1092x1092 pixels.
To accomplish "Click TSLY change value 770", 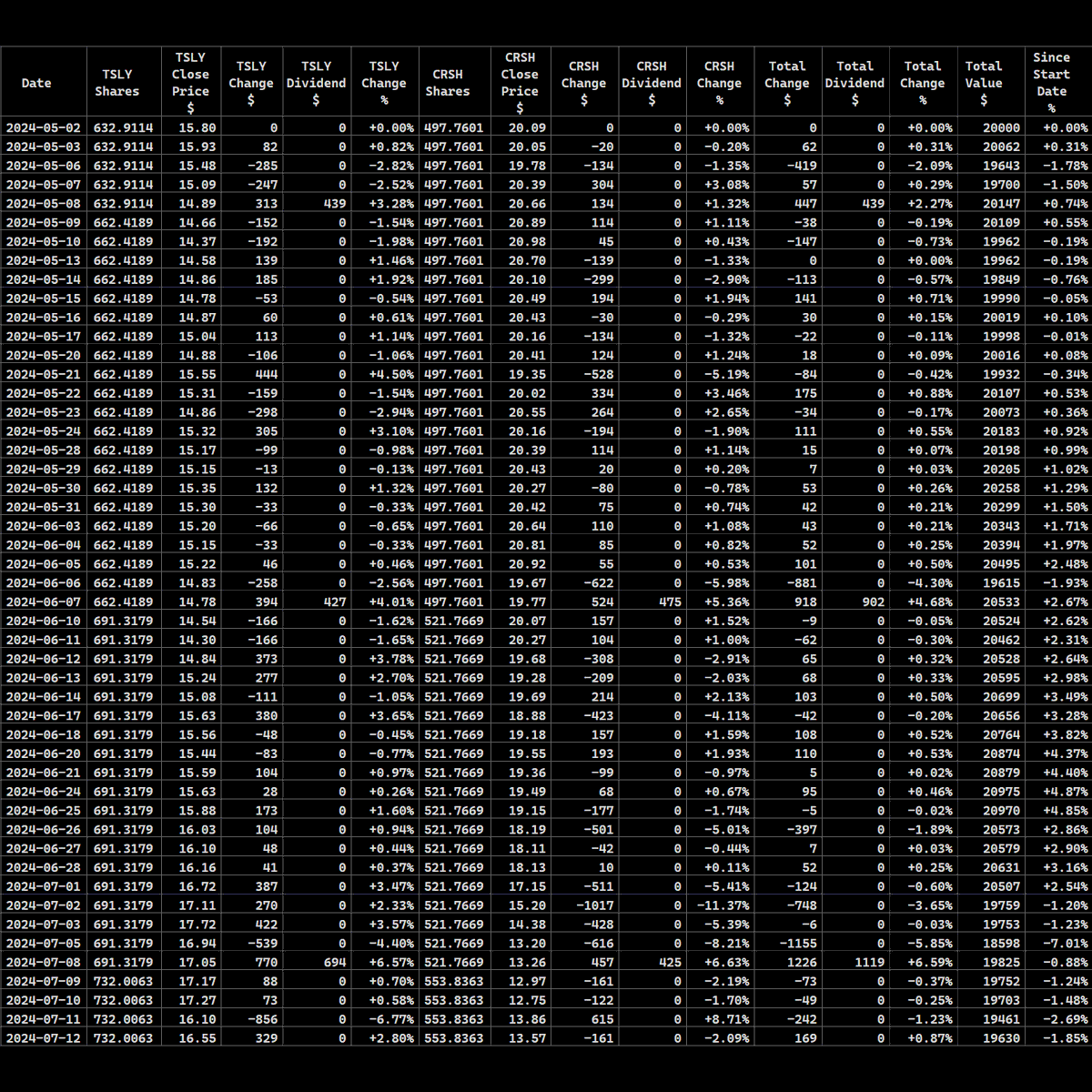I will (x=267, y=963).
